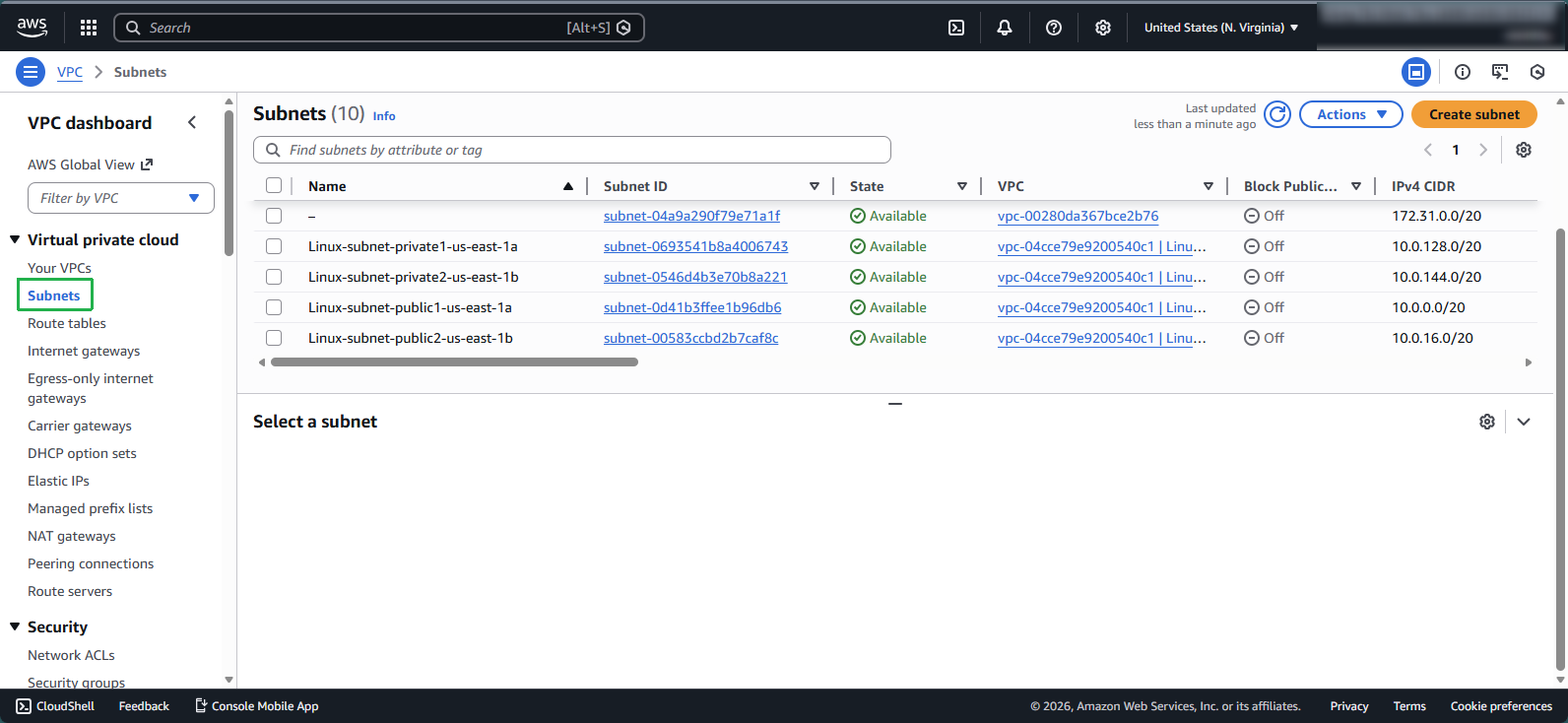Collapse the VPC dashboard sidebar
Viewport: 1568px width, 723px height.
192,122
